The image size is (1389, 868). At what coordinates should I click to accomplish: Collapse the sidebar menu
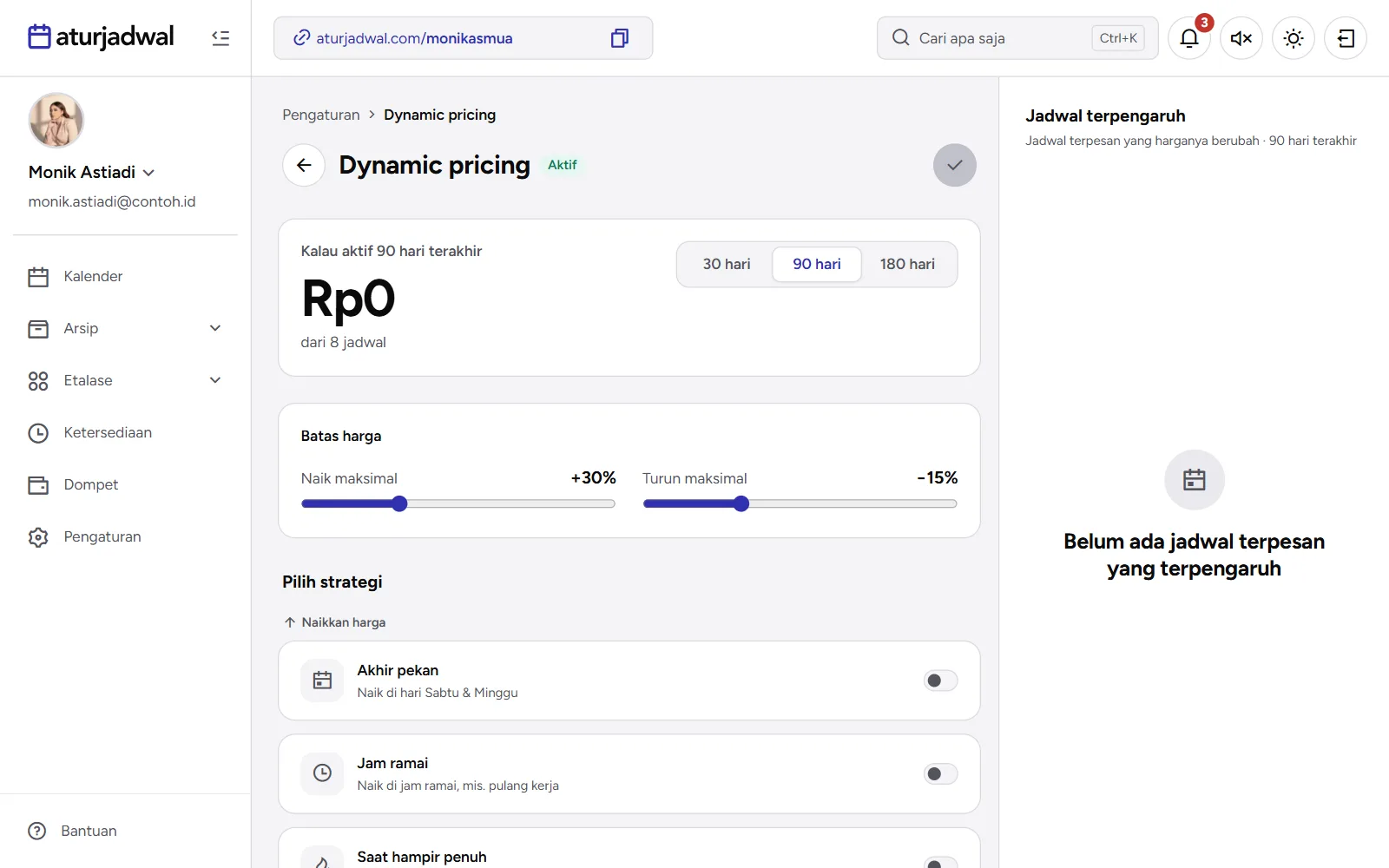coord(221,38)
